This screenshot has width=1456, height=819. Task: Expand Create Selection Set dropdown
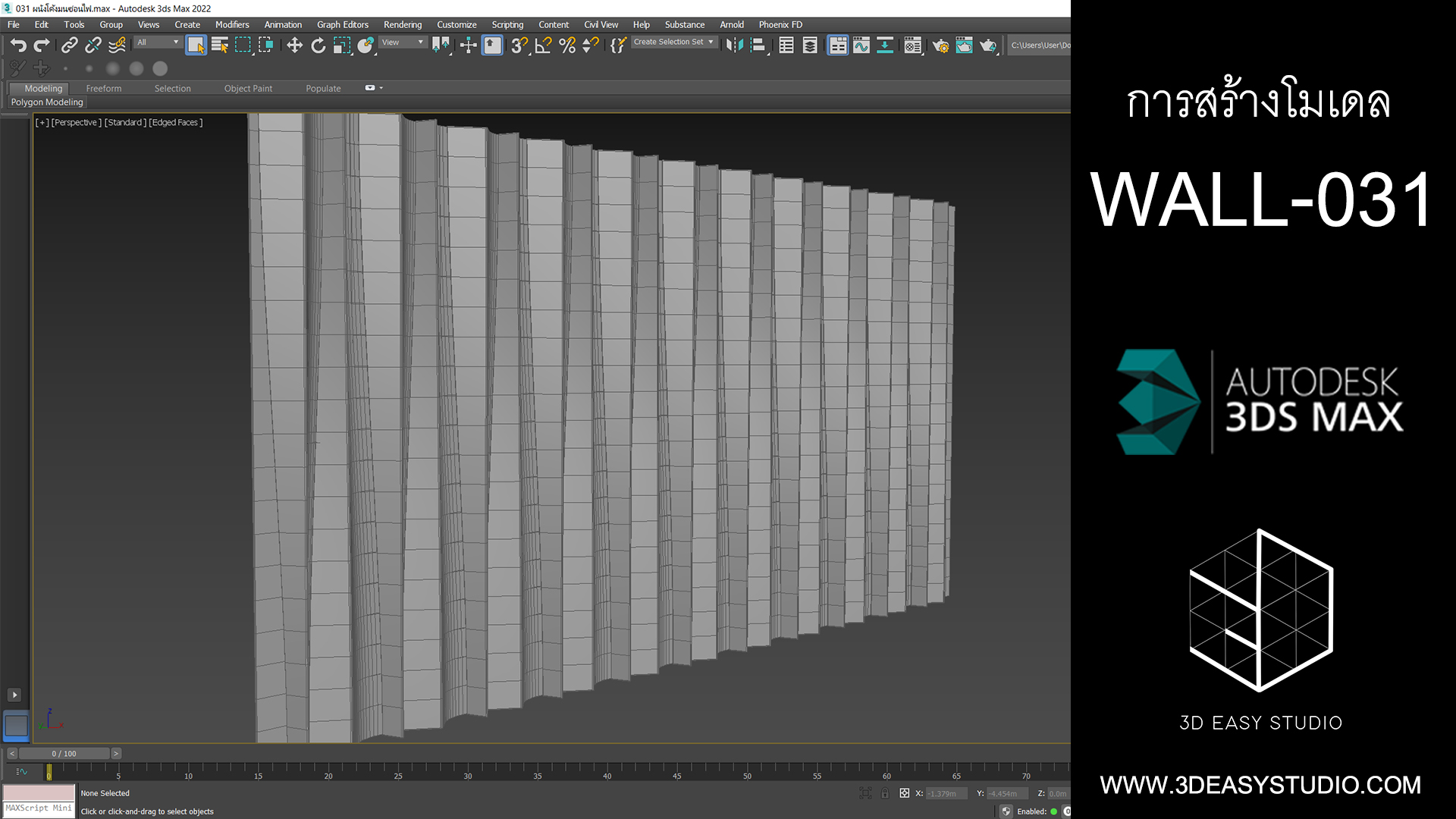click(711, 42)
